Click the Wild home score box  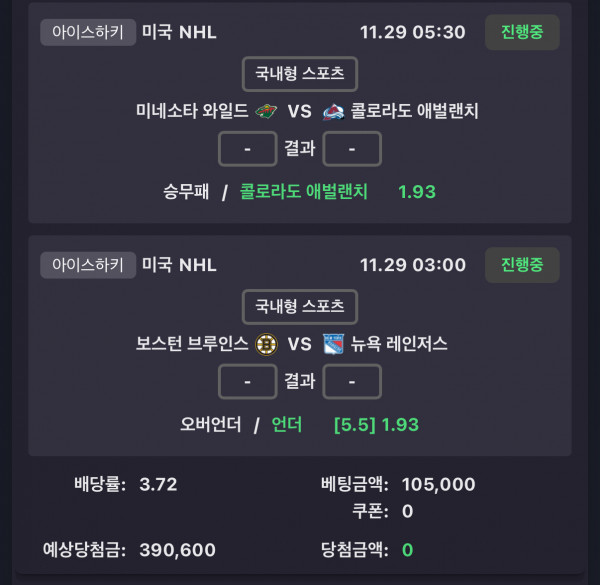[247, 149]
